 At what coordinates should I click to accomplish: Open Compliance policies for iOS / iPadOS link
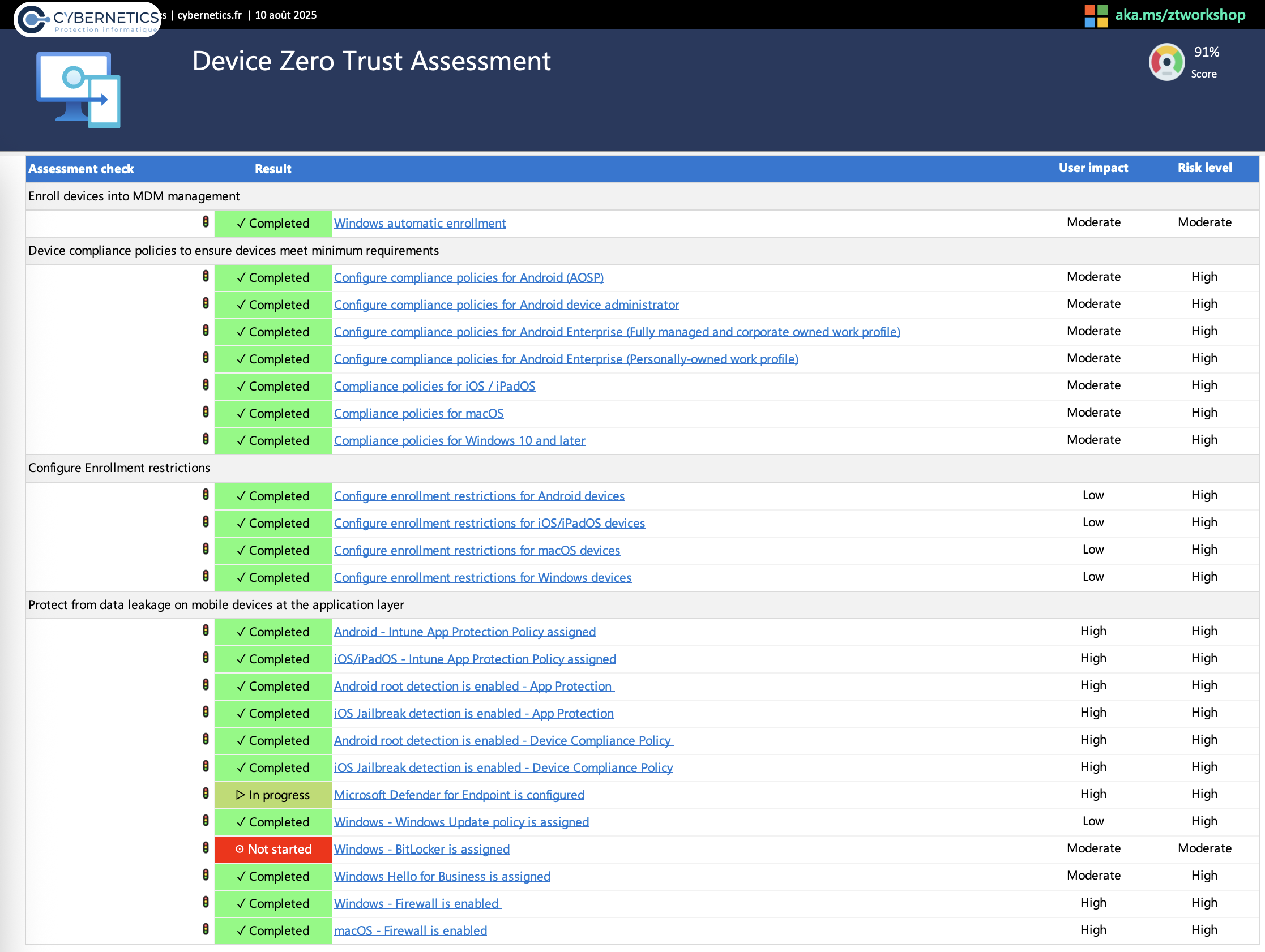(x=434, y=386)
